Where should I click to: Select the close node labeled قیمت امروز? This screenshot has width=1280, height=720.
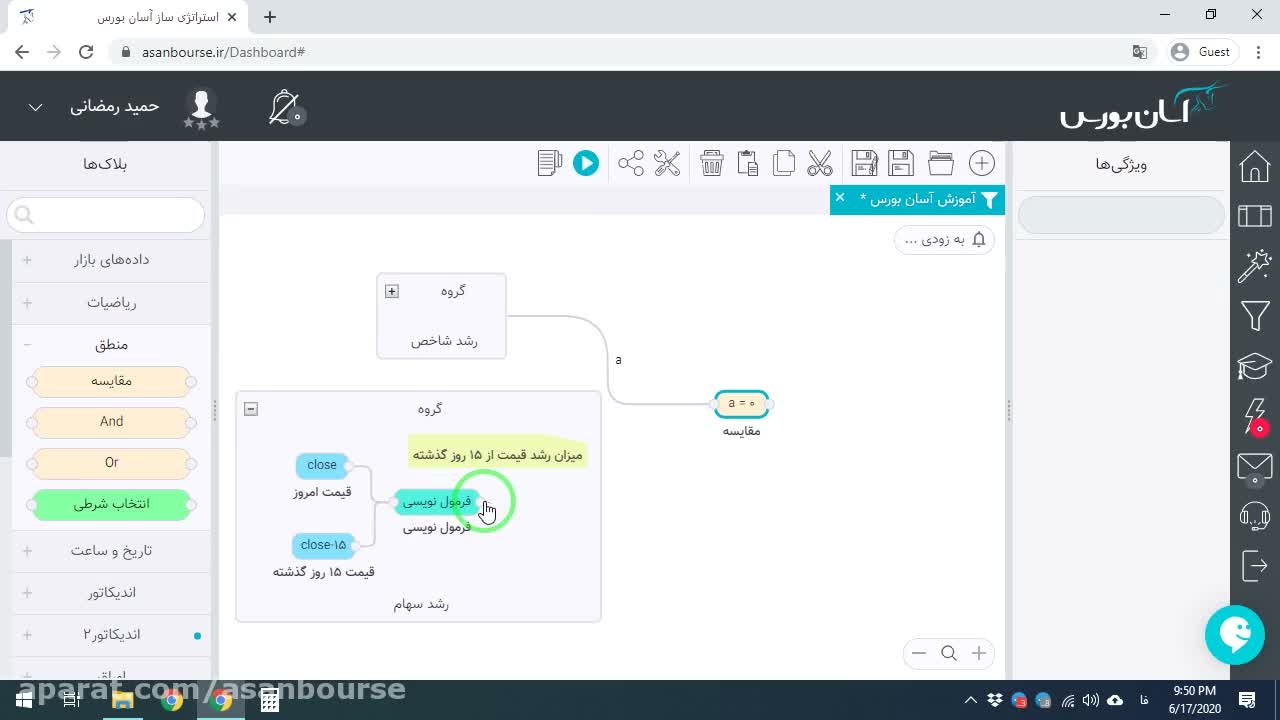coord(322,465)
